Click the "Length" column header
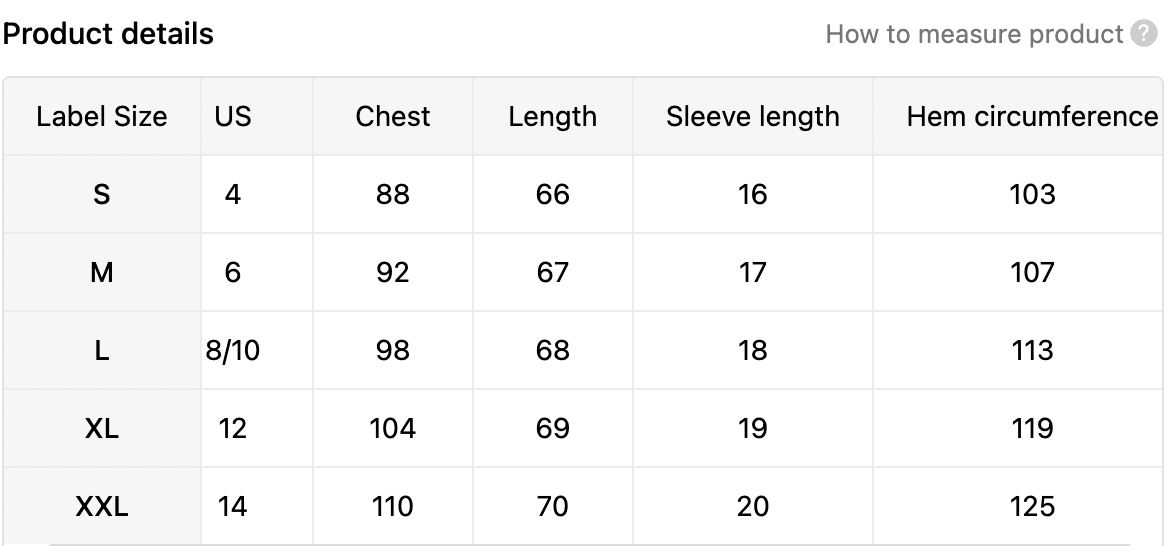 (x=552, y=116)
